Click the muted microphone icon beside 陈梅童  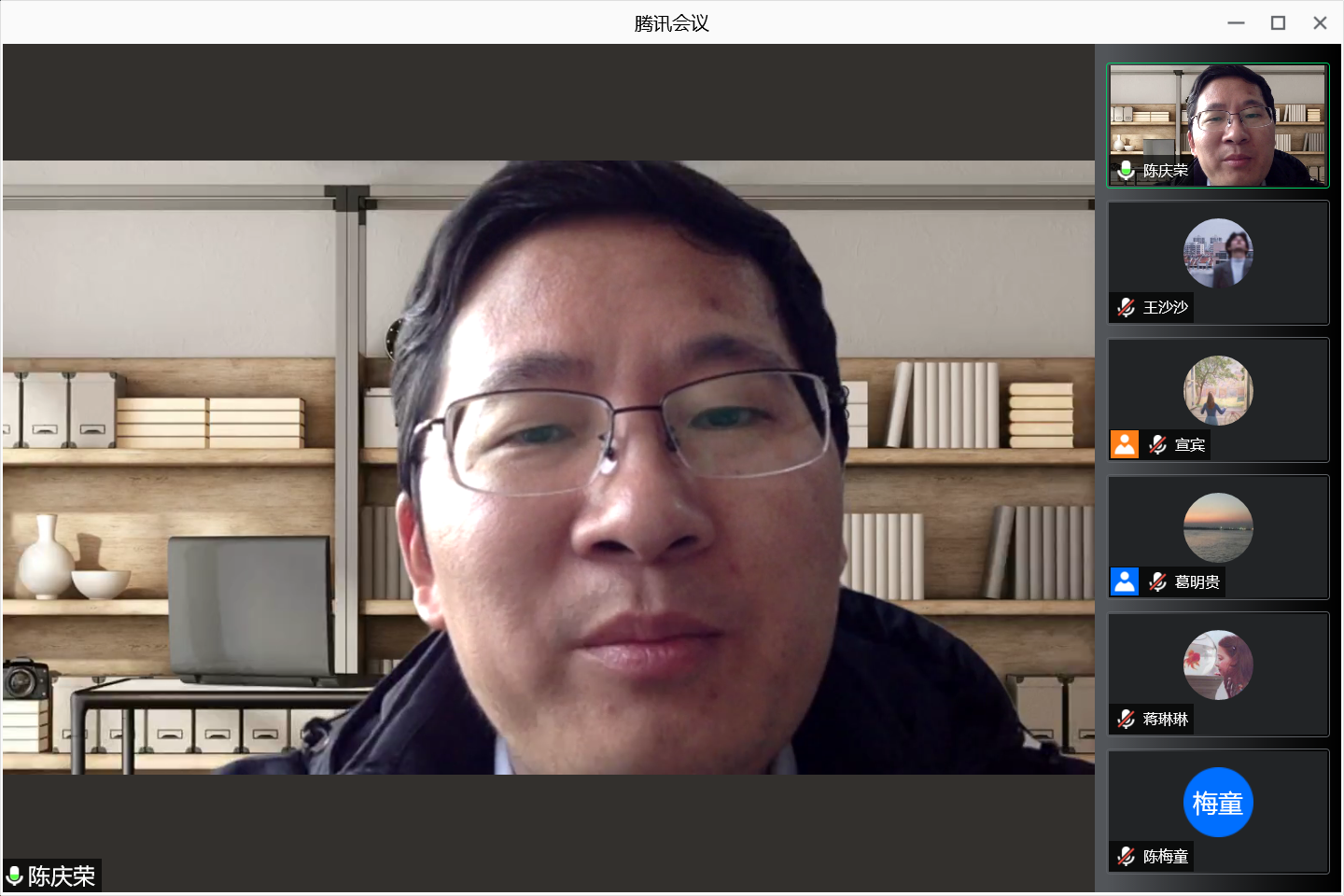click(x=1127, y=856)
